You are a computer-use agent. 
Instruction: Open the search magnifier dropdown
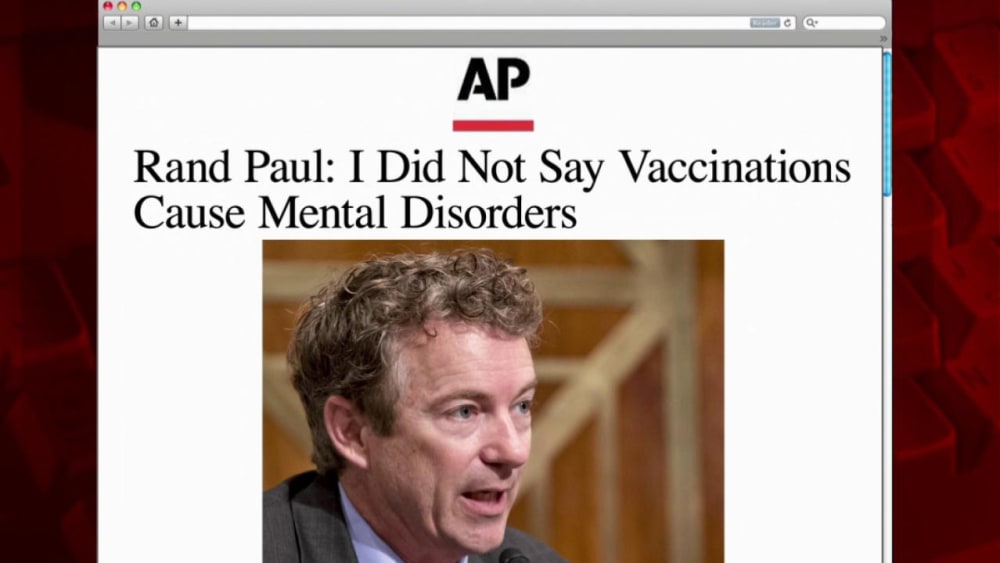click(x=811, y=23)
